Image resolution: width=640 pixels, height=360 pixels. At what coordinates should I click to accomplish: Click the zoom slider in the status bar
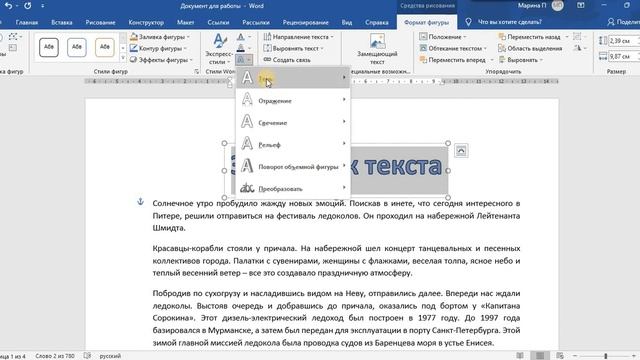[x=606, y=356]
